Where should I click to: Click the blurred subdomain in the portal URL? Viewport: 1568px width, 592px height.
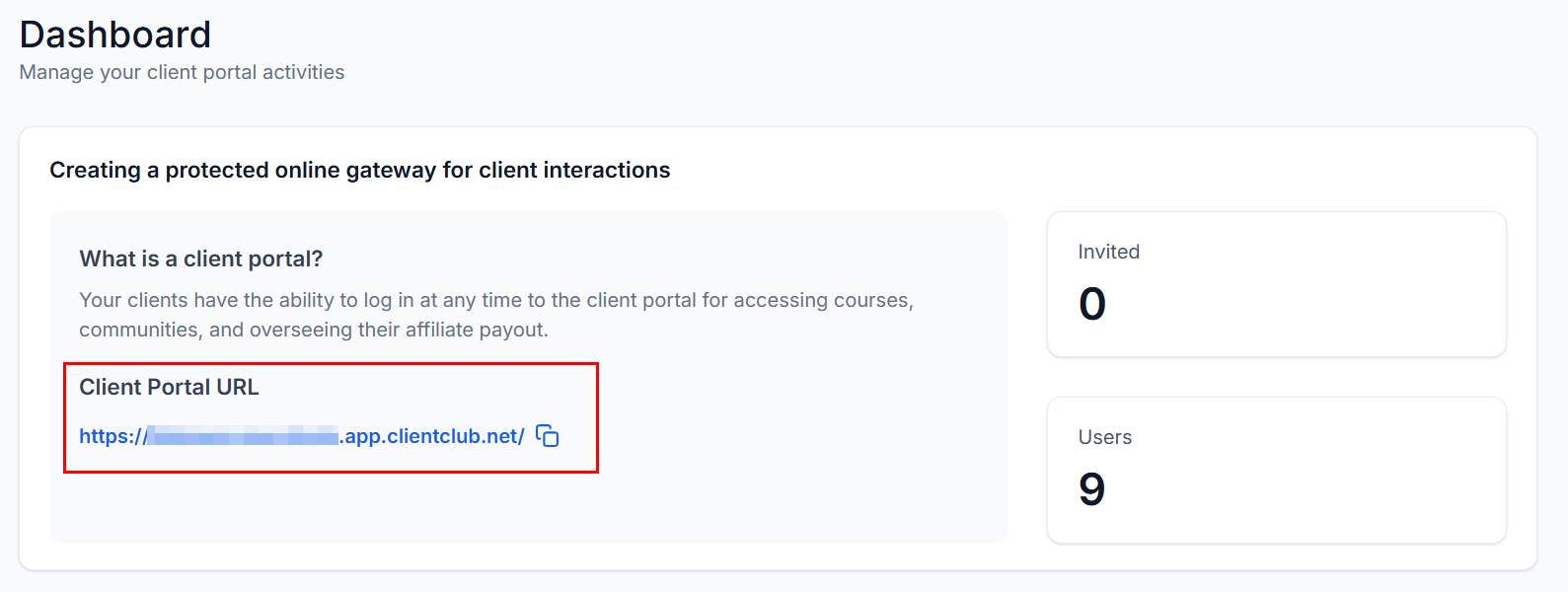pyautogui.click(x=242, y=436)
